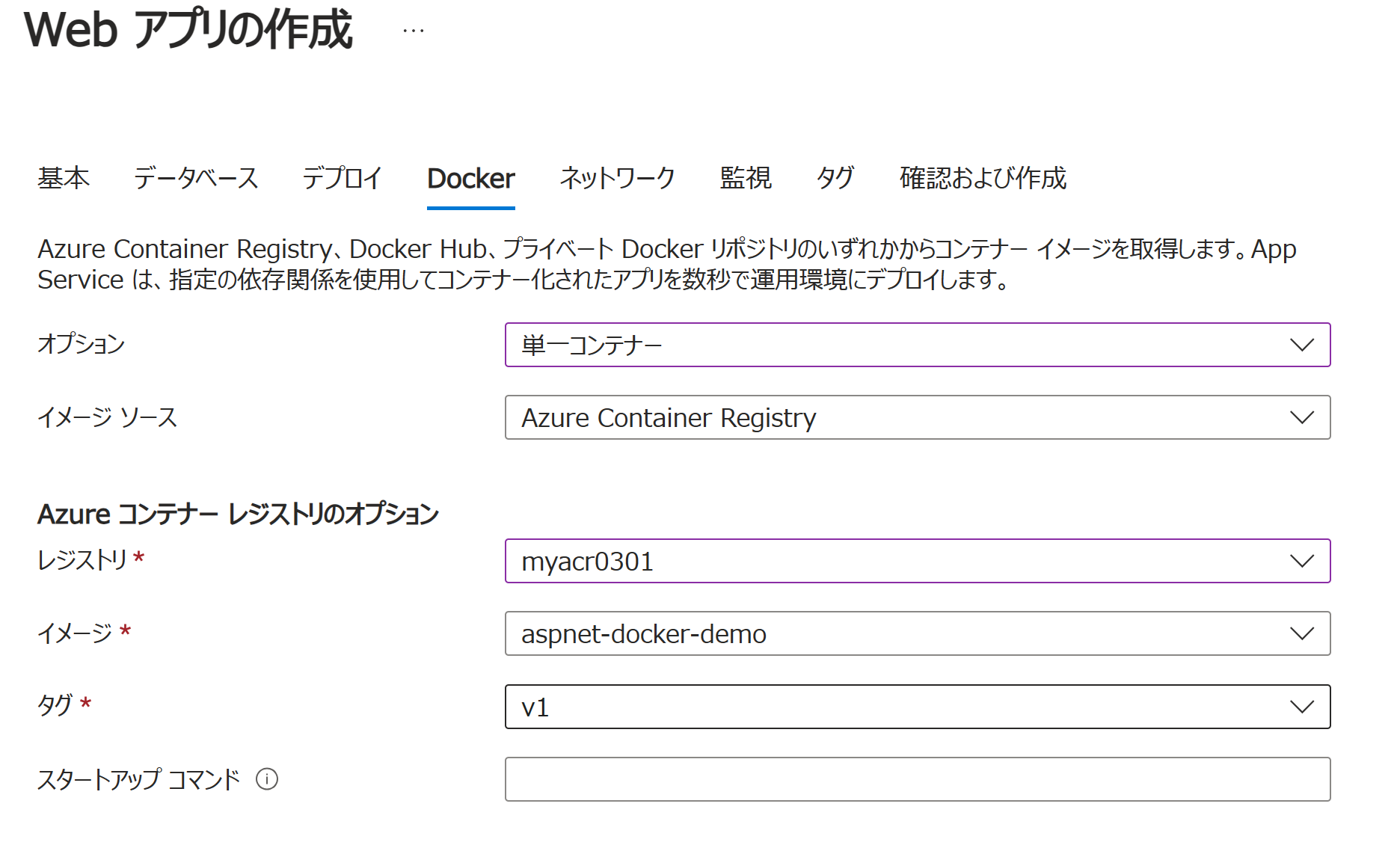Go to the 確認および作成 tab
Screen dimensions: 1400x854
point(983,178)
